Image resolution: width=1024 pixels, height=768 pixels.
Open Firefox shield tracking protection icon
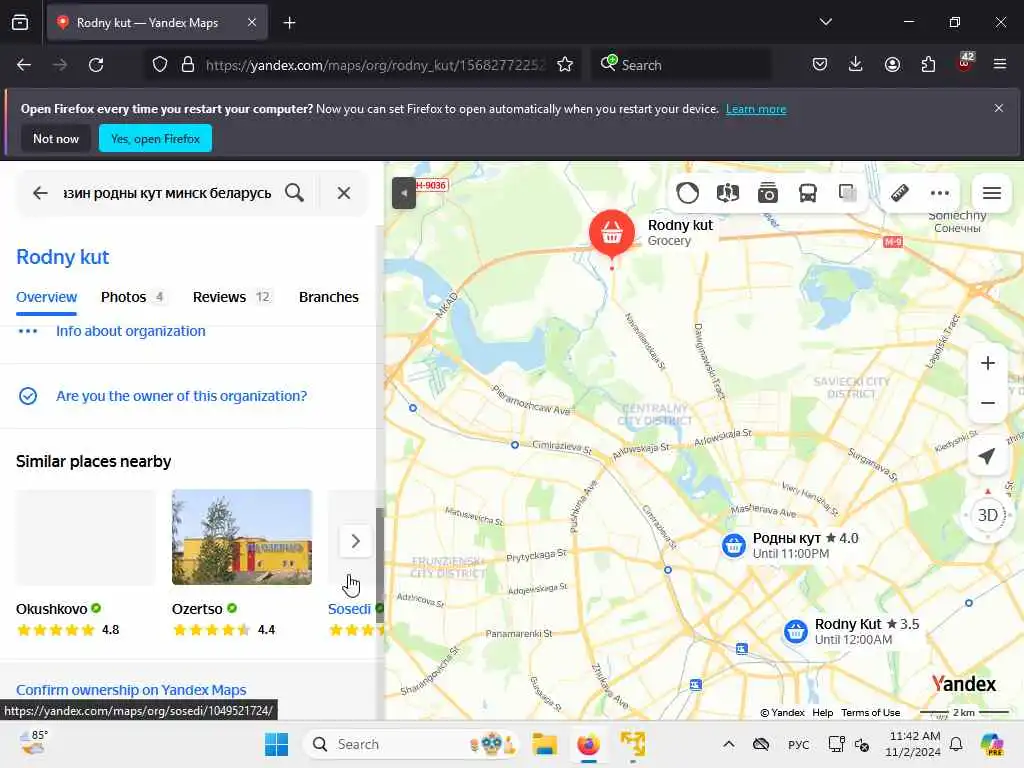click(160, 65)
